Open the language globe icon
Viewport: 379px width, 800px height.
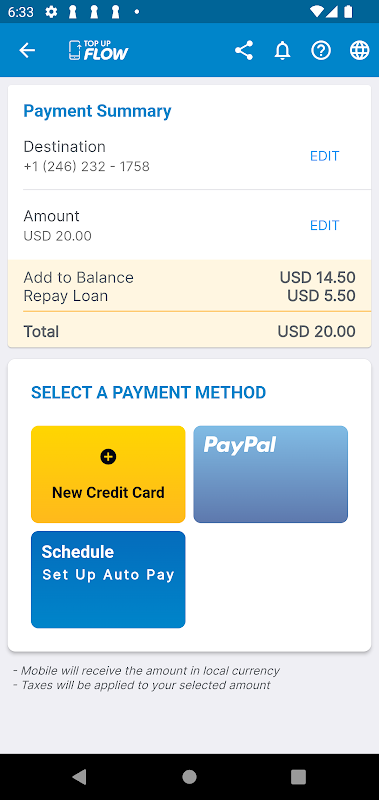[x=360, y=50]
